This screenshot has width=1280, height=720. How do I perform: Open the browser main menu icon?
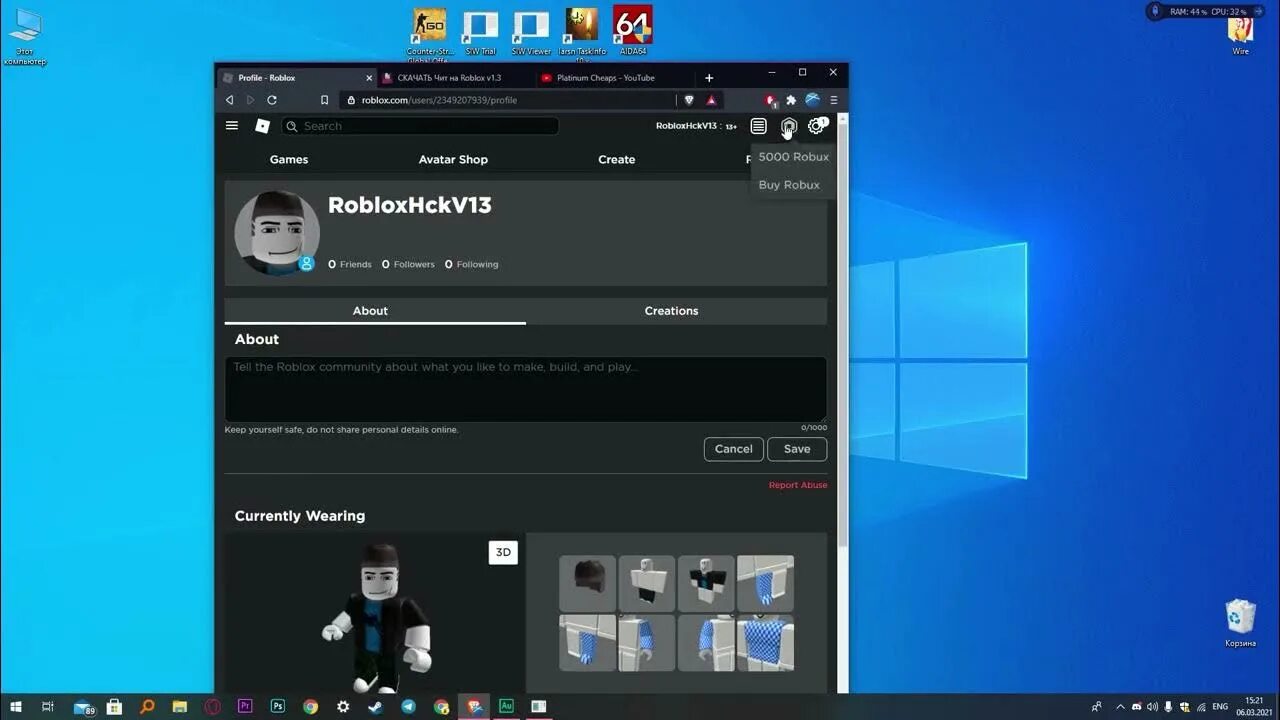pyautogui.click(x=834, y=100)
